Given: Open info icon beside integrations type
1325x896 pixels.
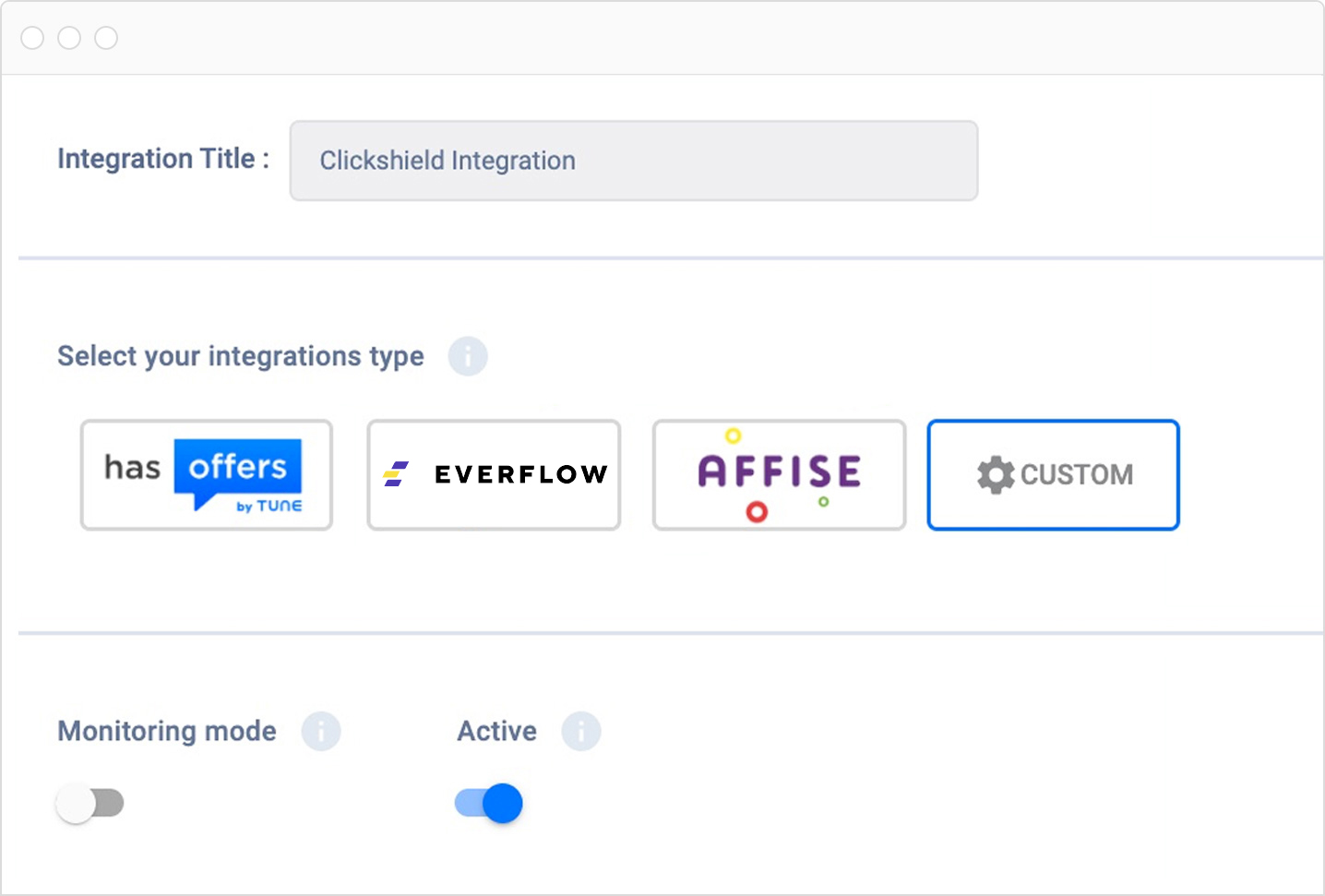Looking at the screenshot, I should (468, 356).
